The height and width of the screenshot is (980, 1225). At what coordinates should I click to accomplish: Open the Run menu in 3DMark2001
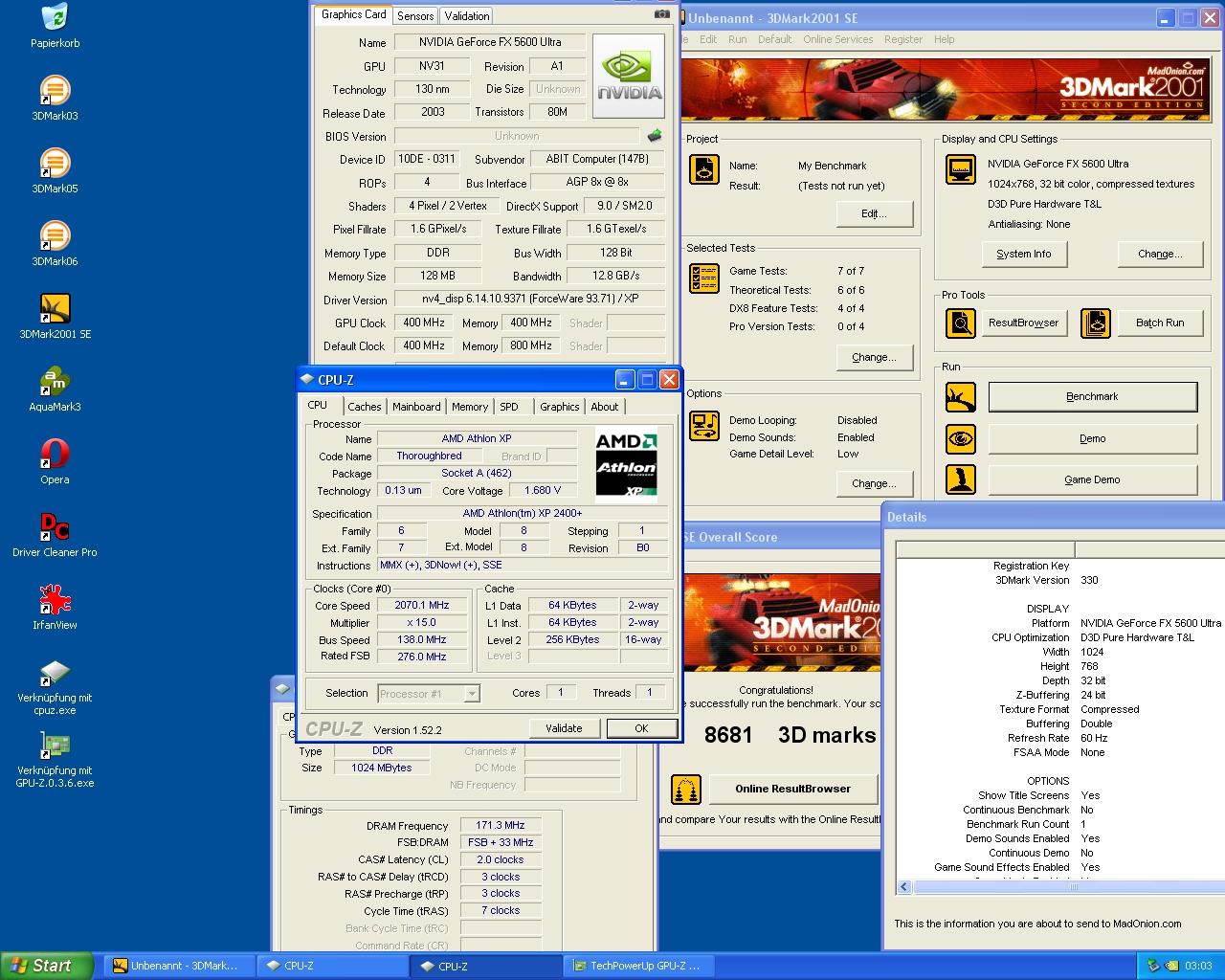pyautogui.click(x=737, y=39)
